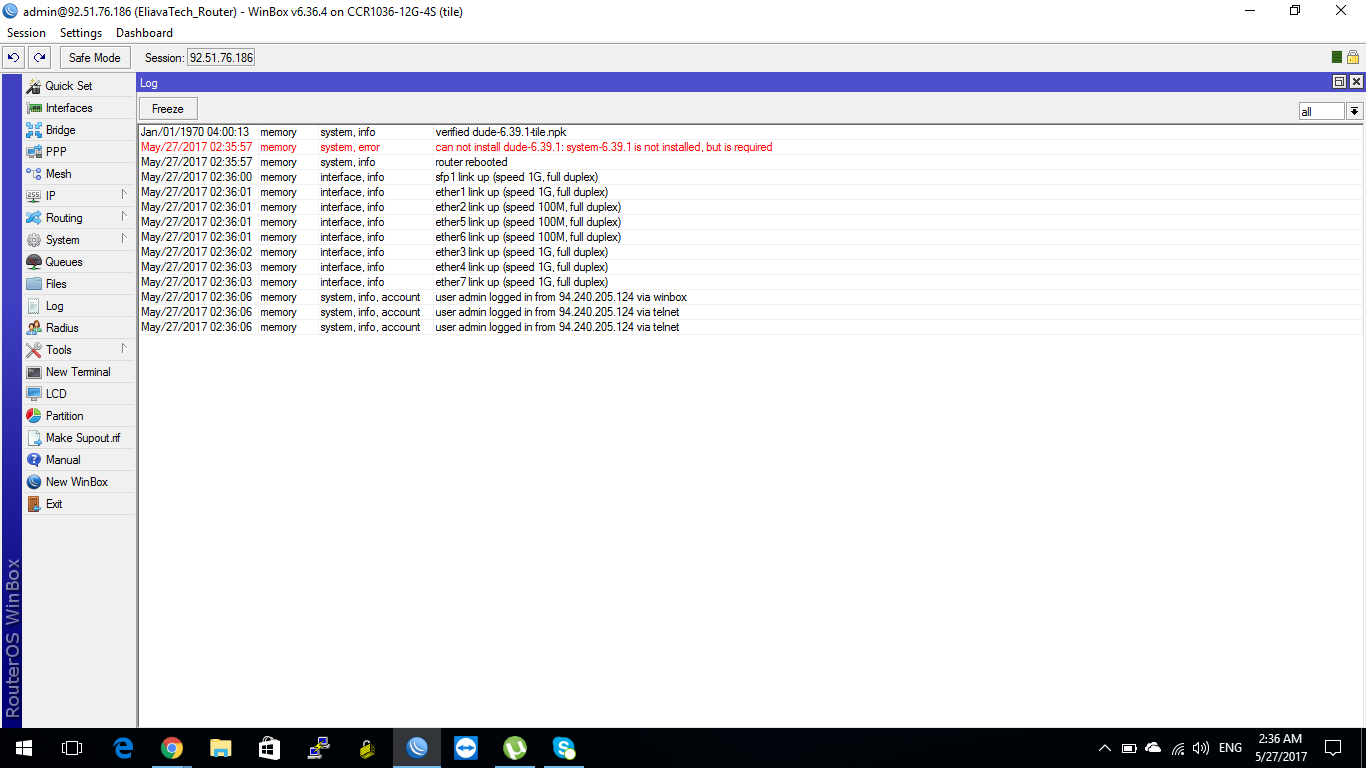Viewport: 1366px width, 768px height.
Task: Expand the Routing submenu arrow
Action: tap(124, 217)
